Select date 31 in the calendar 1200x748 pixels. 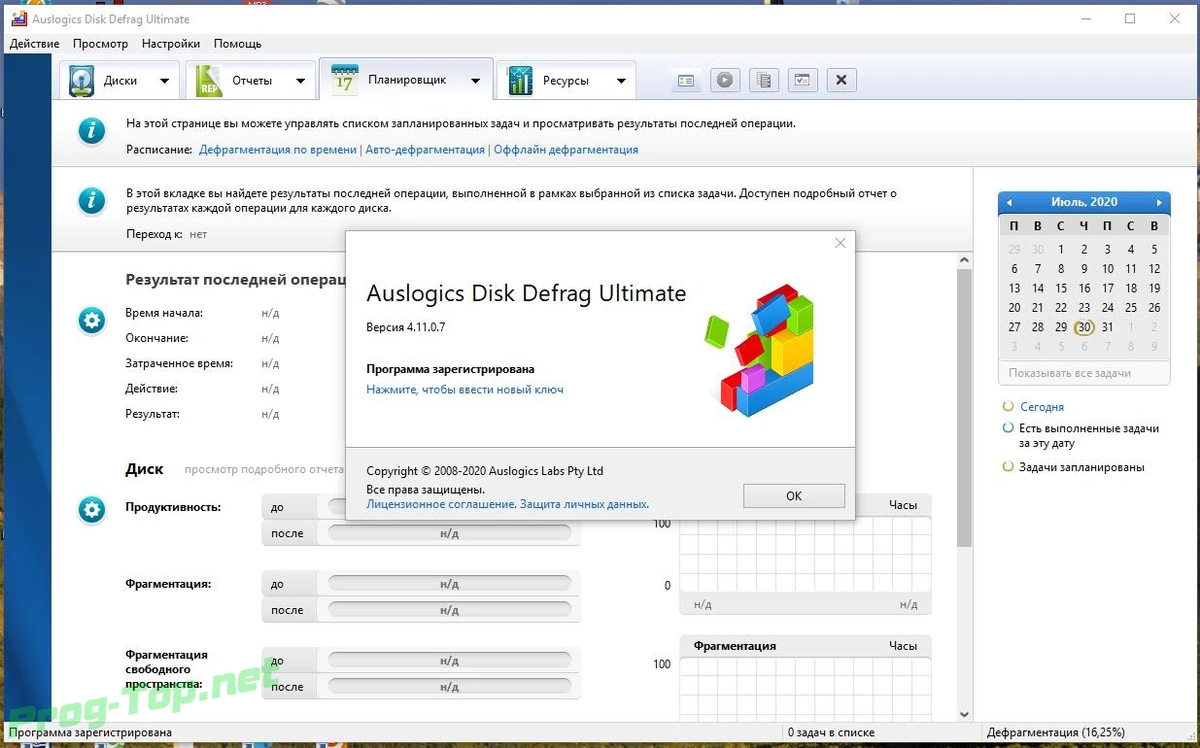1108,327
